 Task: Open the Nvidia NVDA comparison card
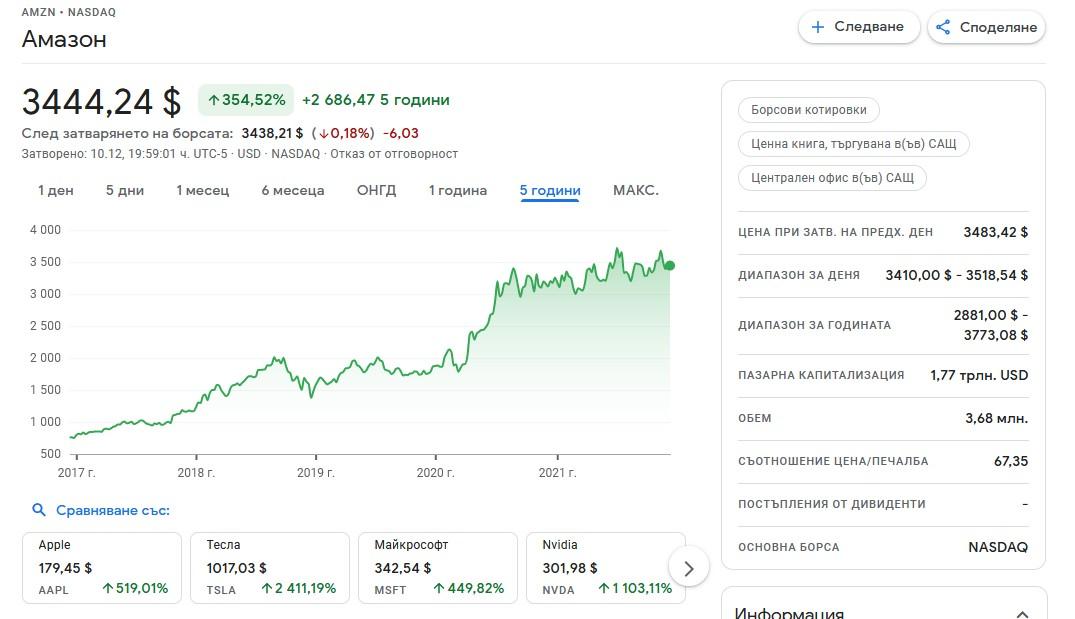pos(605,568)
